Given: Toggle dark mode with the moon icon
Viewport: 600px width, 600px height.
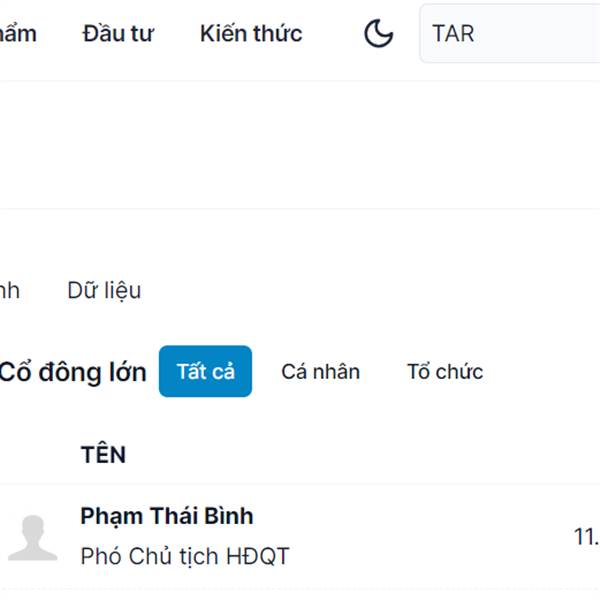Looking at the screenshot, I should [378, 33].
